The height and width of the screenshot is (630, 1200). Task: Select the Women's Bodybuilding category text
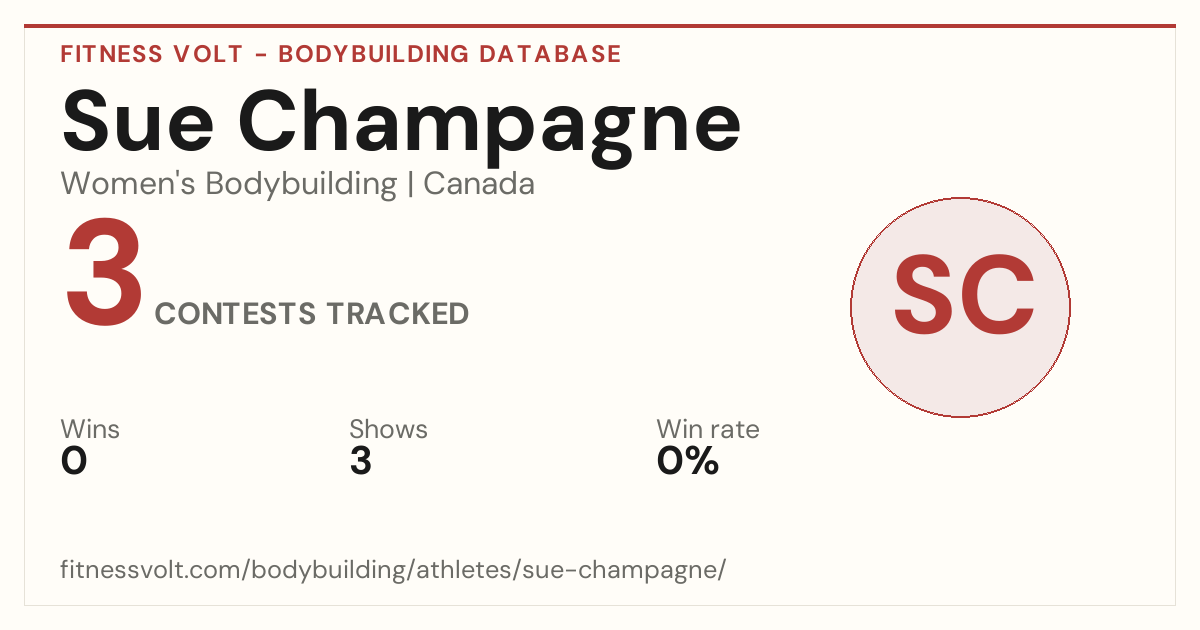[229, 184]
